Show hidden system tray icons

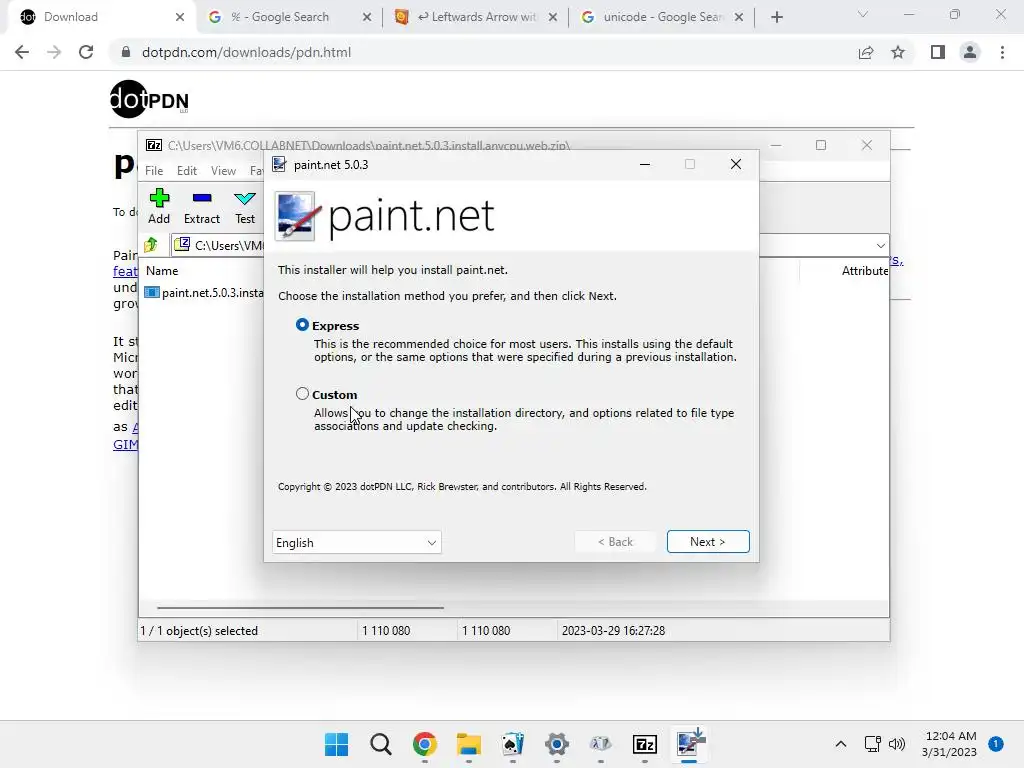(x=841, y=744)
